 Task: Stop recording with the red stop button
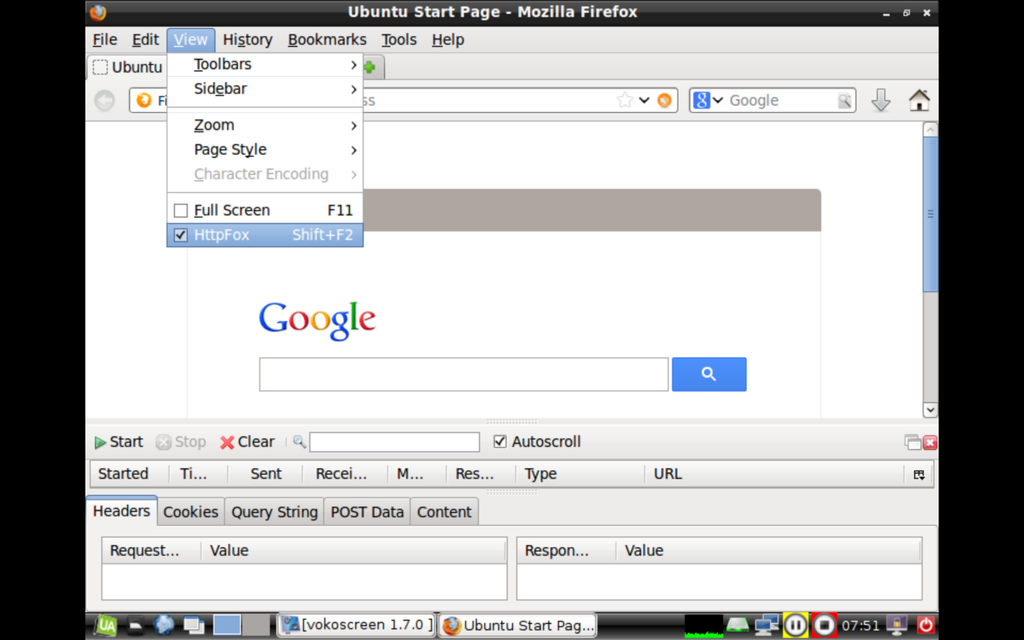tap(824, 626)
